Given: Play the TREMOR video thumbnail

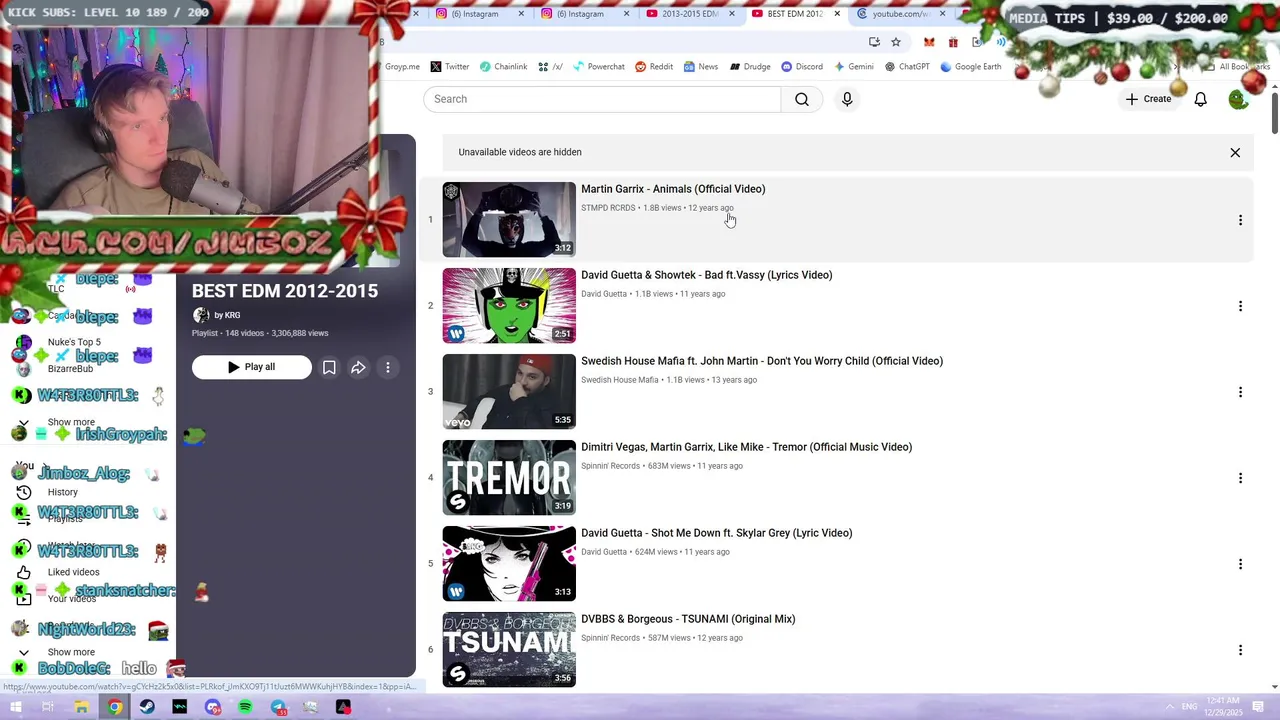Looking at the screenshot, I should click(x=509, y=478).
